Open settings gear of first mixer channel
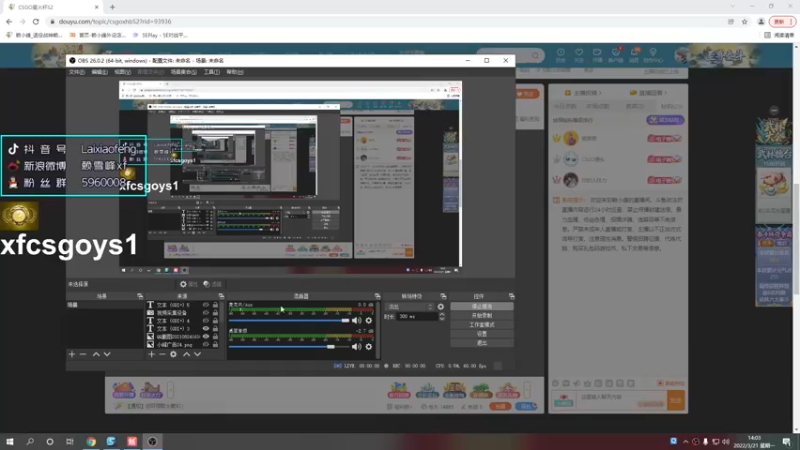The width and height of the screenshot is (800, 450). [x=368, y=320]
